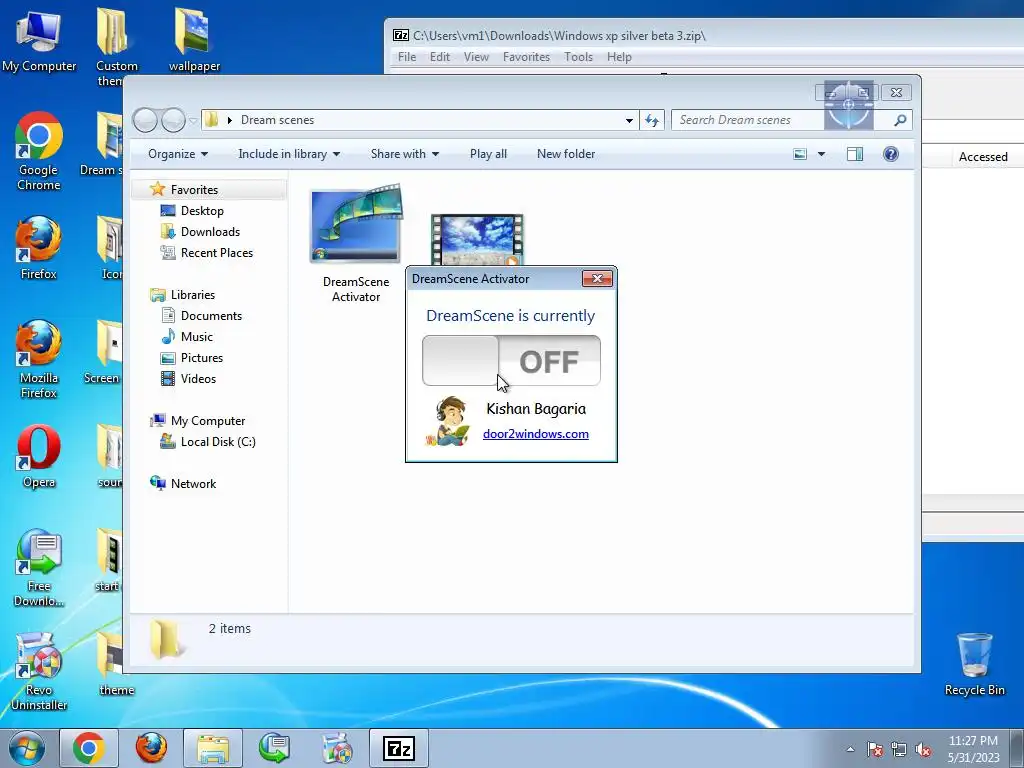Open Include in library dropdown
1024x768 pixels.
pyautogui.click(x=289, y=154)
